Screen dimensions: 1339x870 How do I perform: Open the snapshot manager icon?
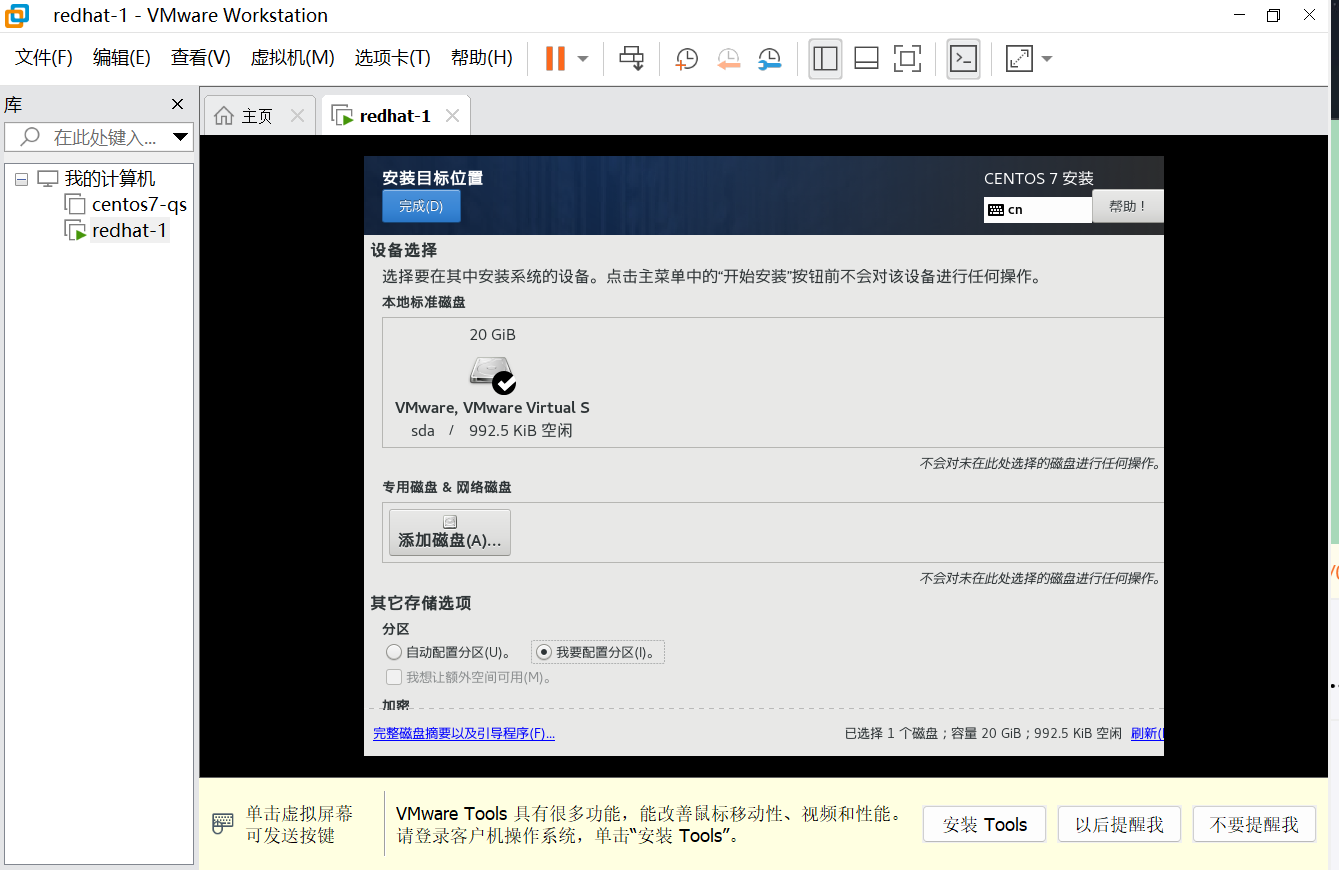tap(769, 59)
